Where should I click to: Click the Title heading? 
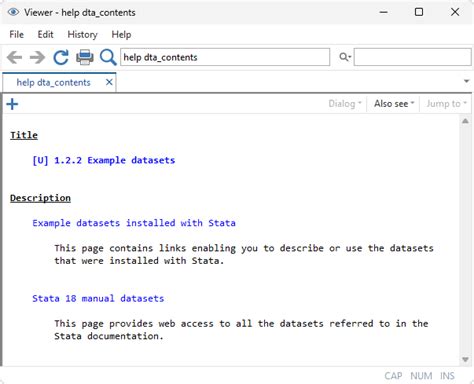24,135
